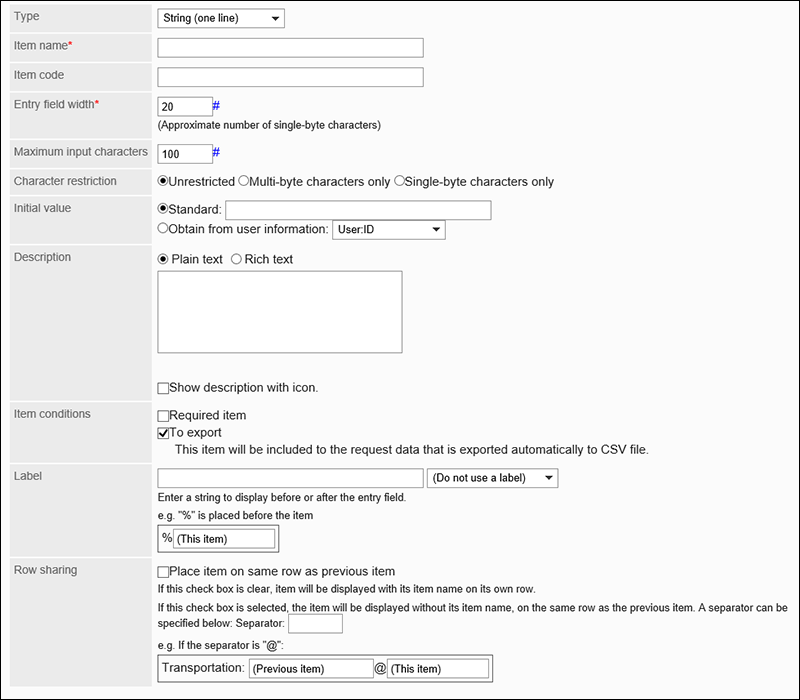Image resolution: width=800 pixels, height=700 pixels.
Task: Click the Standard initial value text field
Action: [x=358, y=210]
